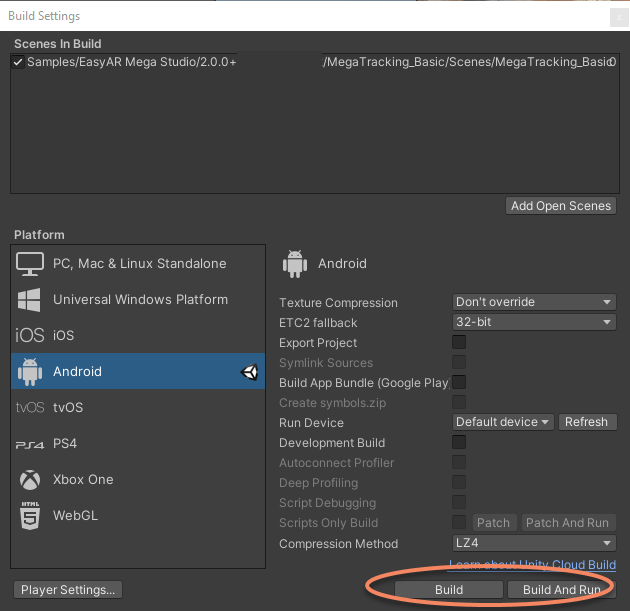Enable the Export Project checkbox
Viewport: 630px width, 611px height.
[x=459, y=343]
